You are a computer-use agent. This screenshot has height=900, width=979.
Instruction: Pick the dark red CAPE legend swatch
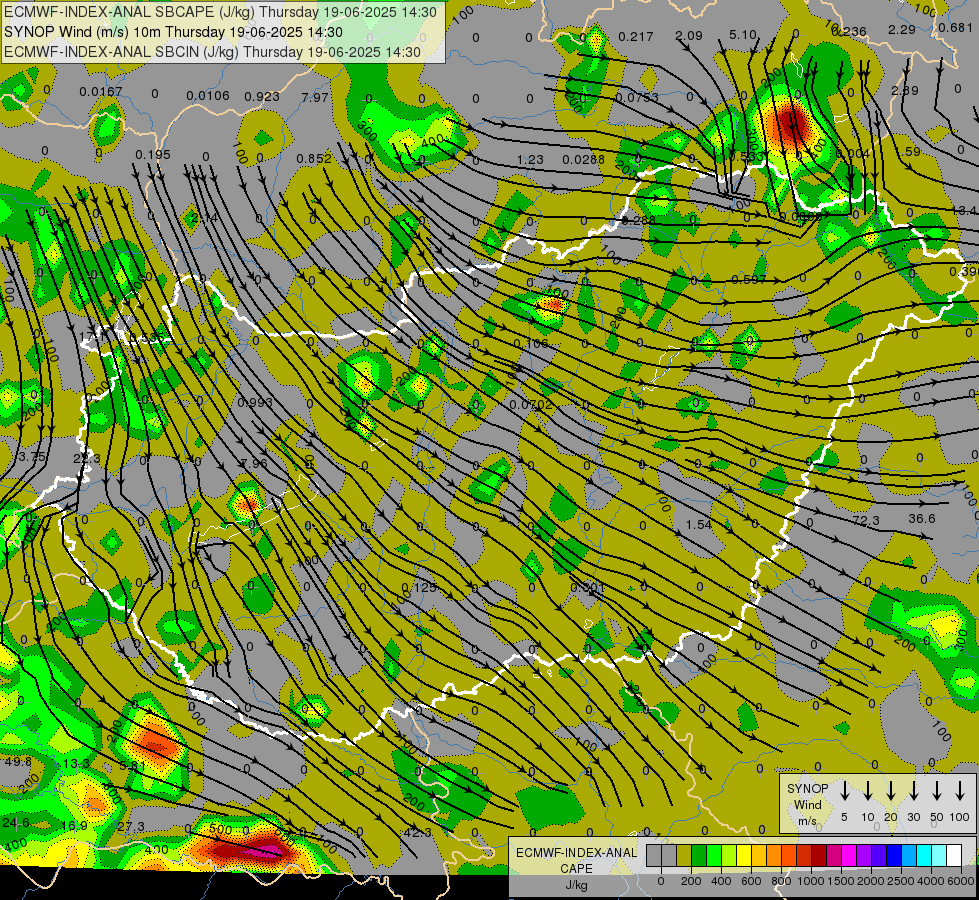click(x=819, y=855)
